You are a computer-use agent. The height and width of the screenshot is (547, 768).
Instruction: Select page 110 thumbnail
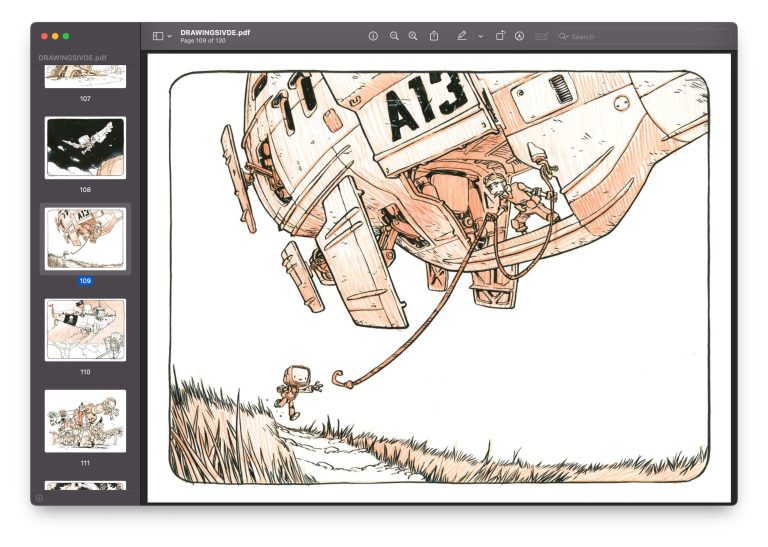pos(85,330)
